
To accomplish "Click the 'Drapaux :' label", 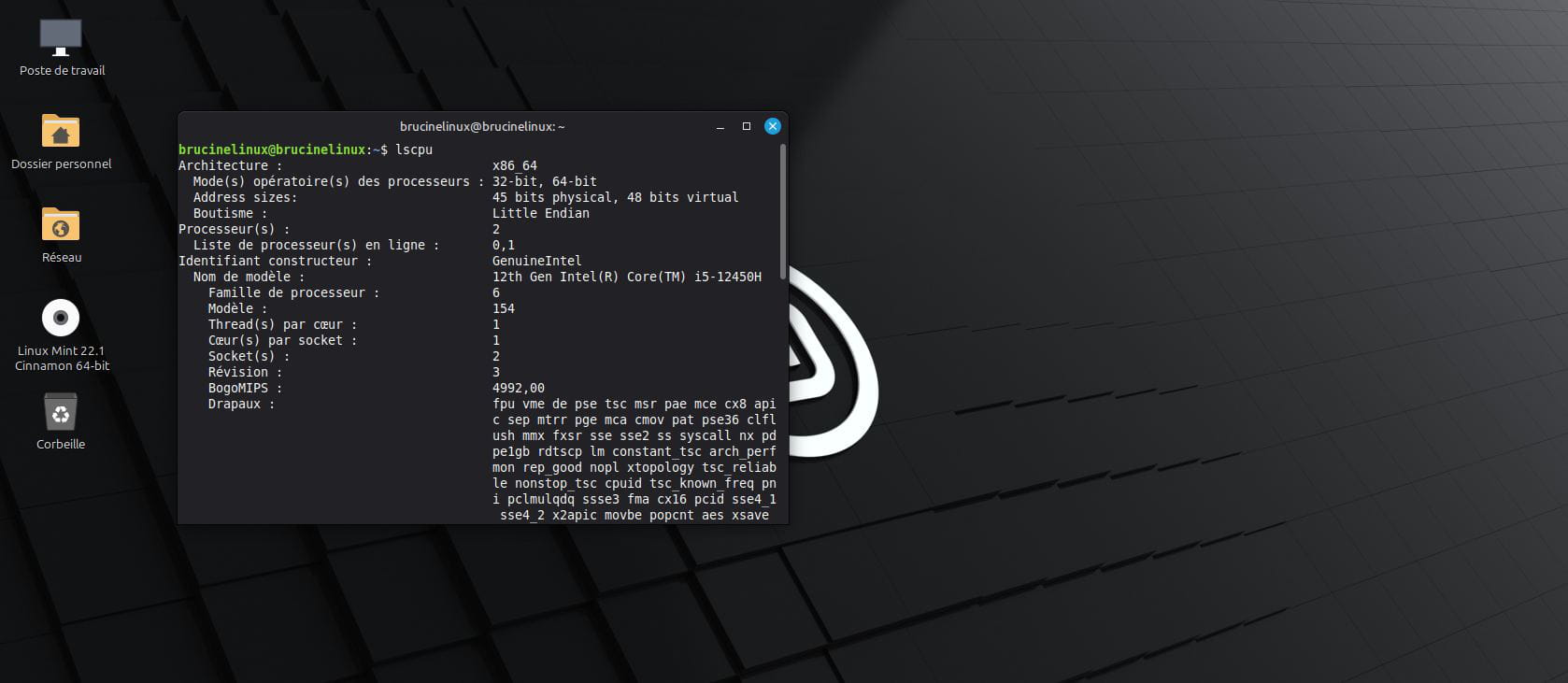I will [242, 404].
